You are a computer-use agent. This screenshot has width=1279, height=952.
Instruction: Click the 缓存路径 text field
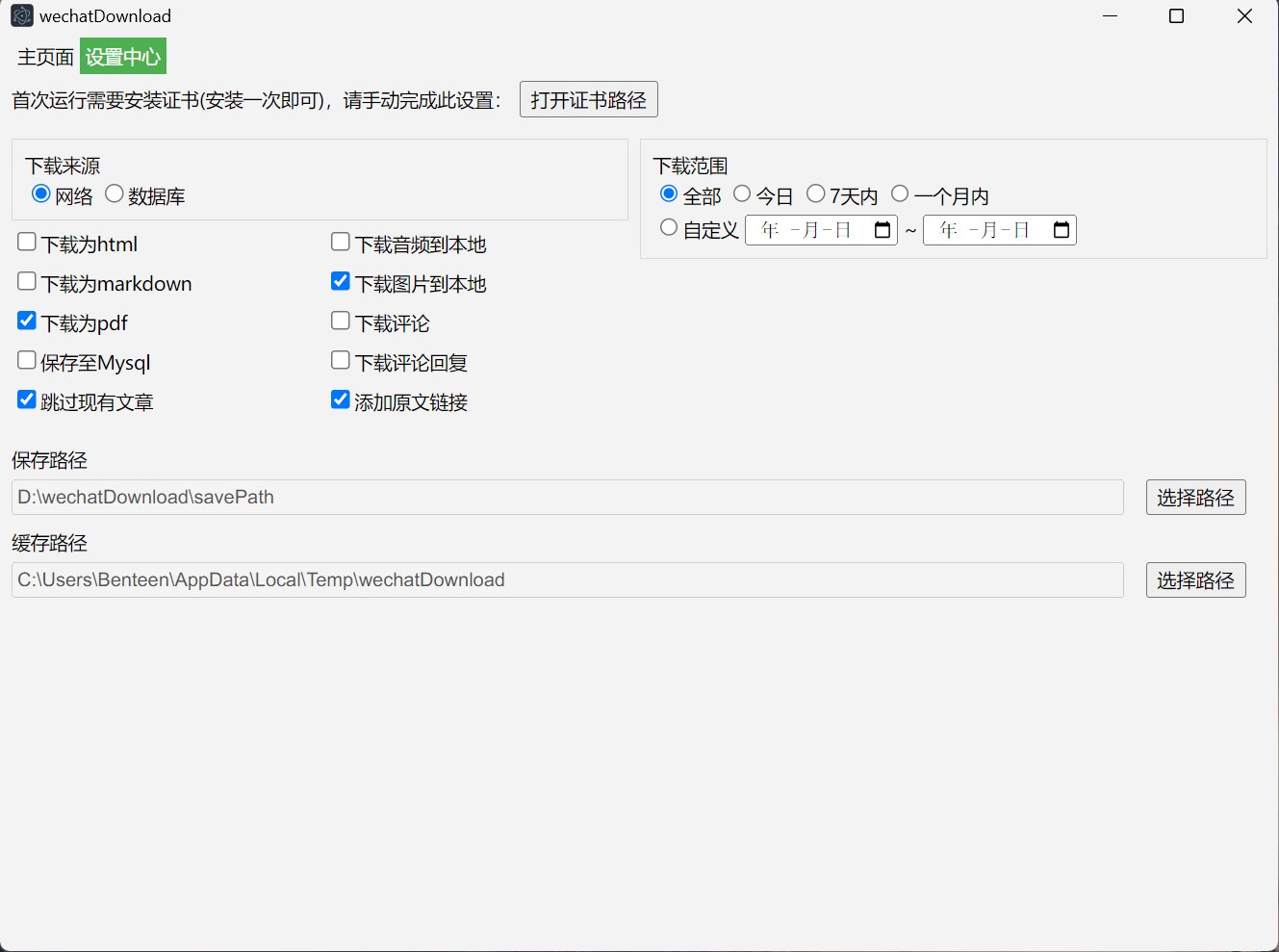(x=568, y=579)
